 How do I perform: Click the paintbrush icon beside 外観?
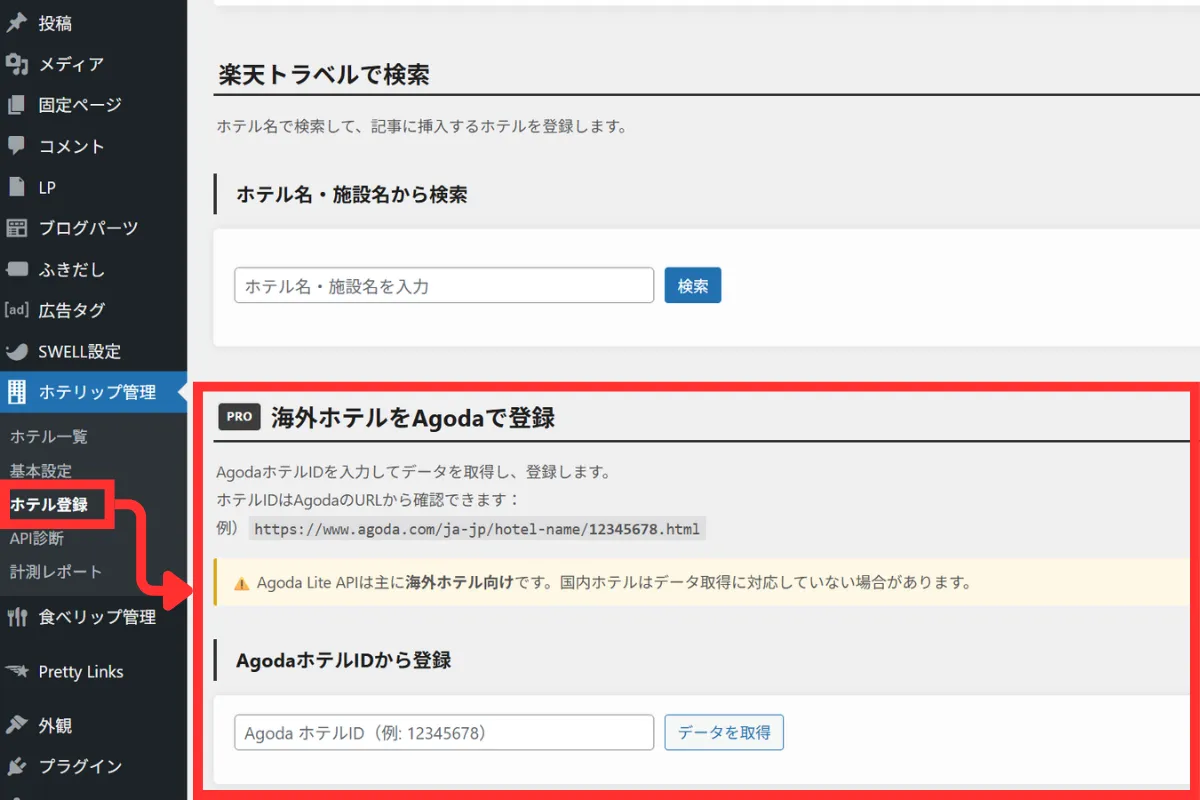(16, 726)
